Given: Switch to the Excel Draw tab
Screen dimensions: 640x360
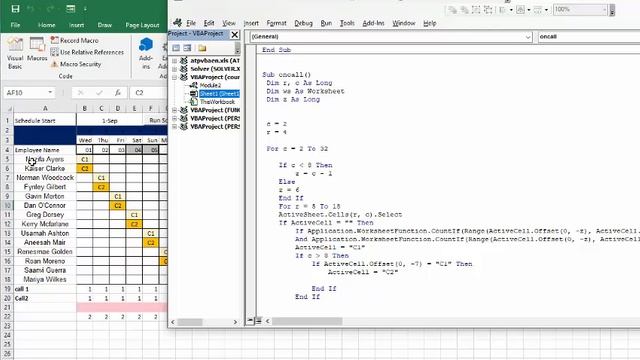Looking at the screenshot, I should (104, 25).
